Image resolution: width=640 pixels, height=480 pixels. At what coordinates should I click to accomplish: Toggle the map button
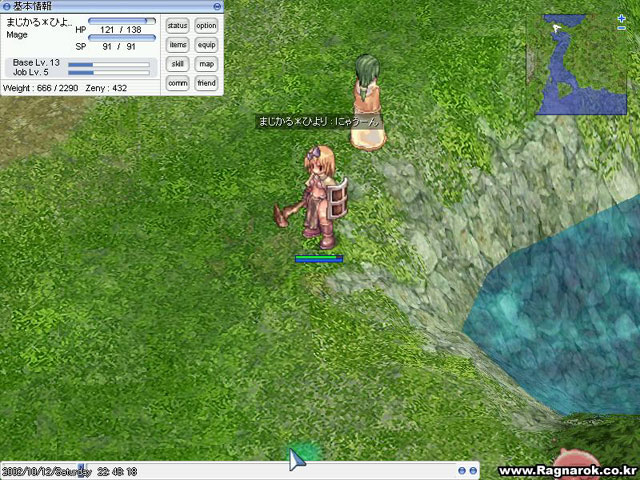206,64
